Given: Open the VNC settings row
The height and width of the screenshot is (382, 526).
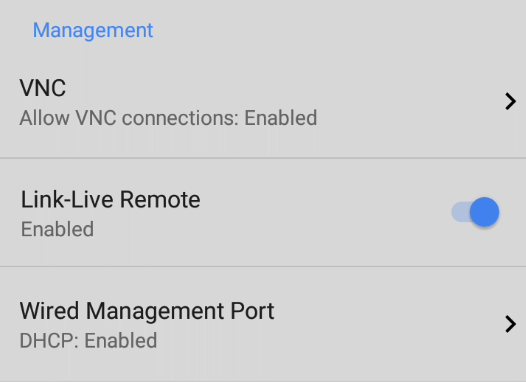Looking at the screenshot, I should [x=263, y=102].
